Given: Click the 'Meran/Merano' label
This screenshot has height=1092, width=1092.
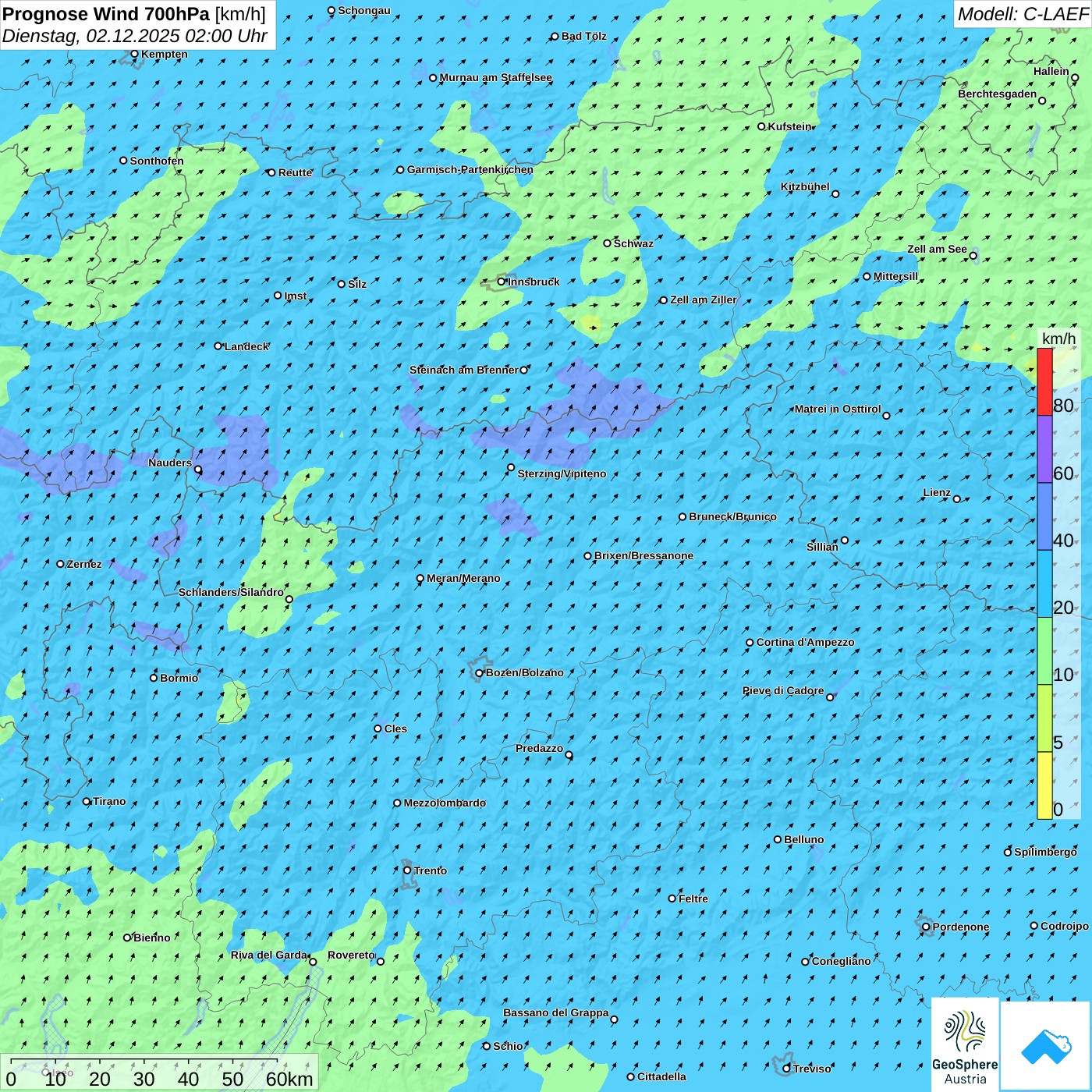Looking at the screenshot, I should point(463,578).
